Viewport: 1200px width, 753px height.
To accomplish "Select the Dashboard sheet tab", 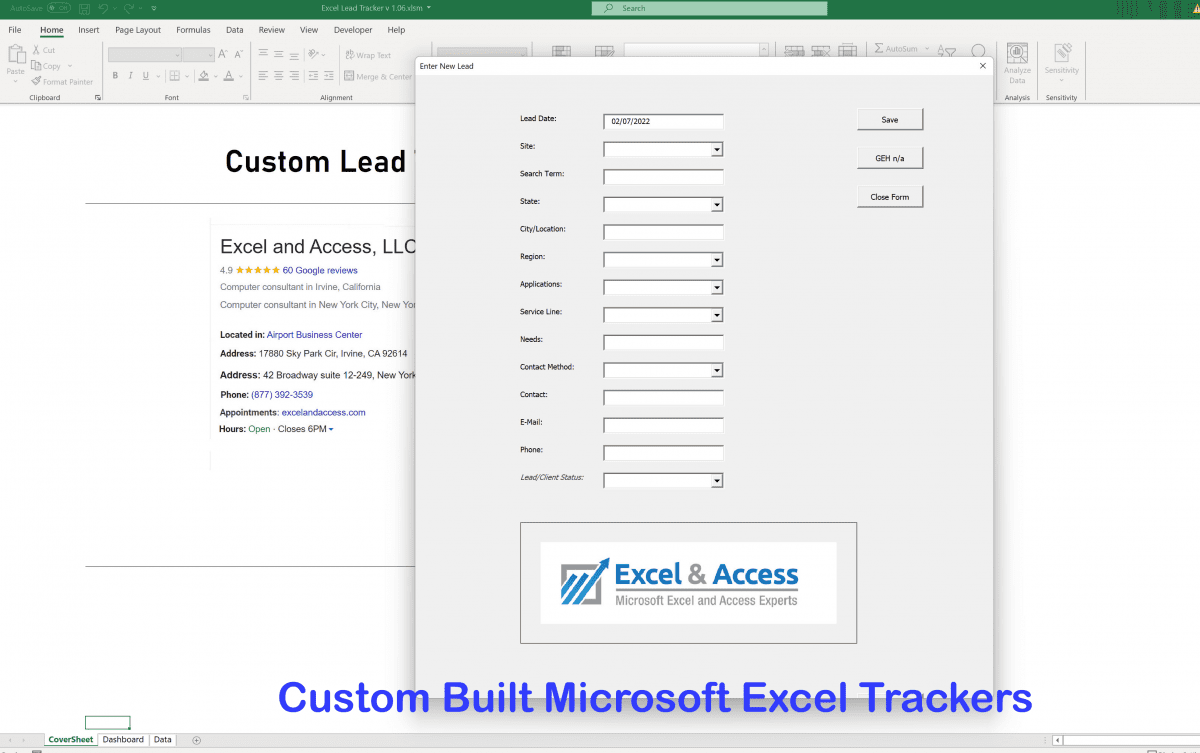I will tap(122, 739).
